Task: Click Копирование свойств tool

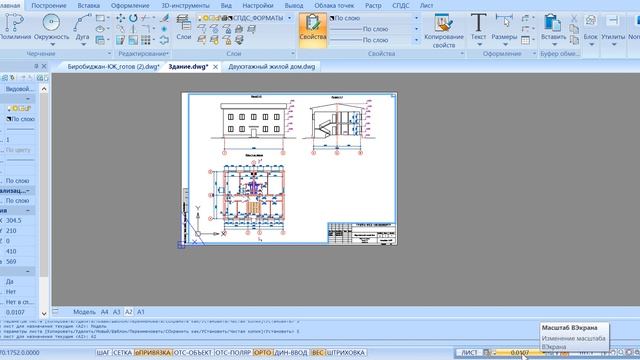Action: click(444, 31)
